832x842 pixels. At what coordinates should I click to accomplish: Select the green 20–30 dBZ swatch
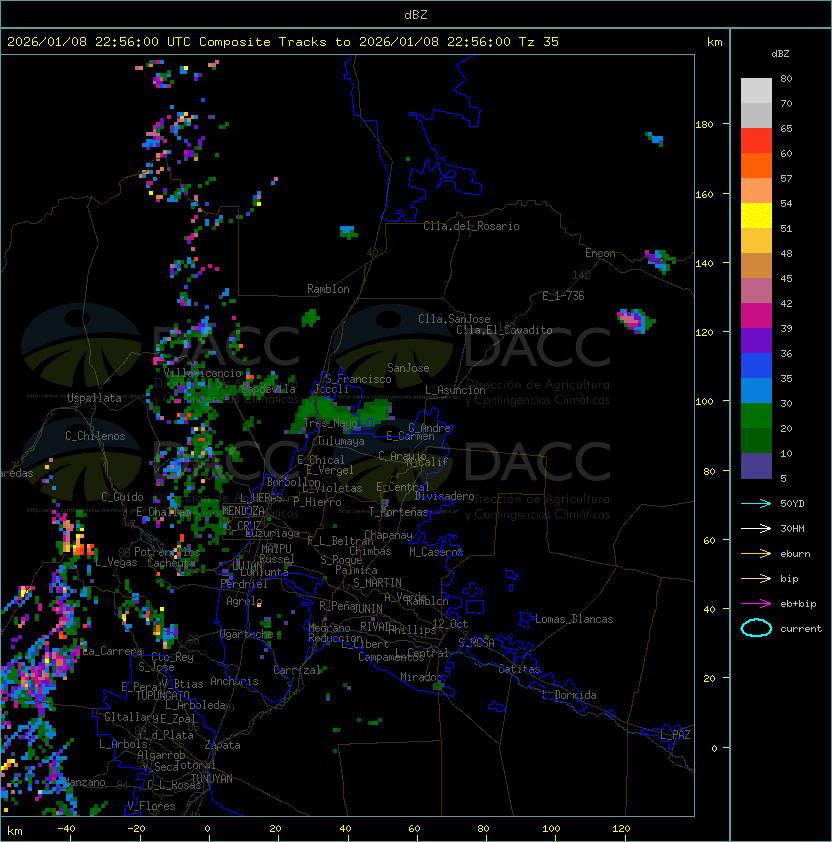pyautogui.click(x=756, y=416)
